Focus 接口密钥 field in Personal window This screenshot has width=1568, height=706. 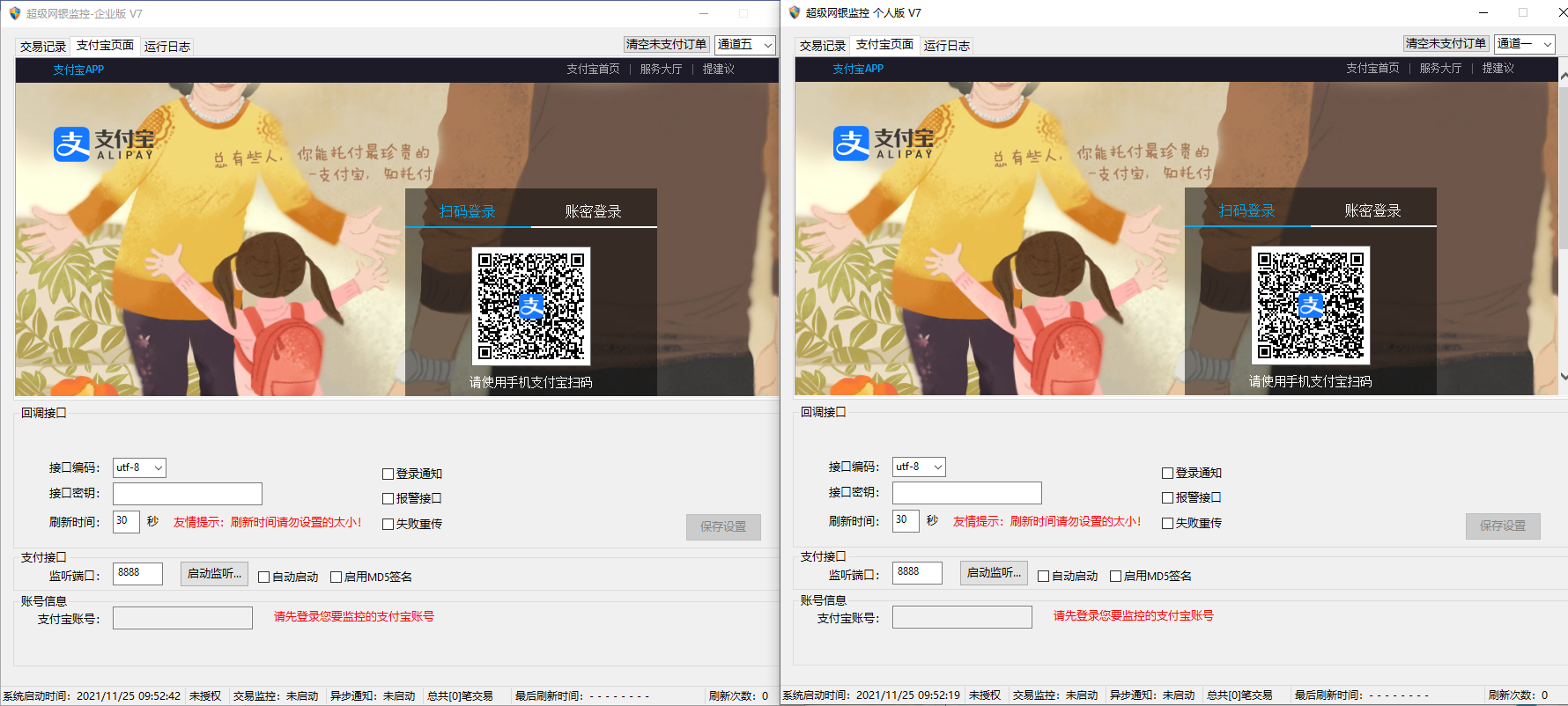coord(967,493)
